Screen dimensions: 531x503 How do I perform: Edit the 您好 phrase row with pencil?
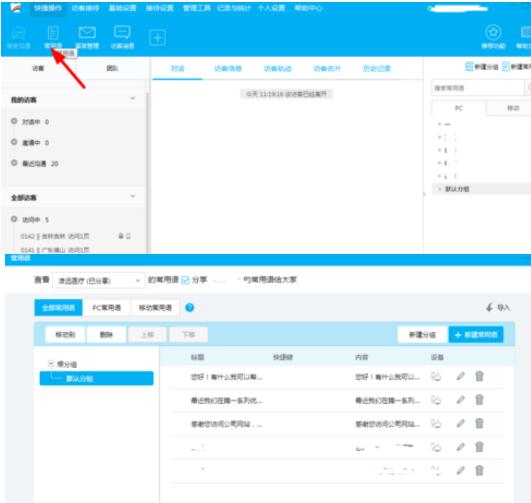(461, 376)
